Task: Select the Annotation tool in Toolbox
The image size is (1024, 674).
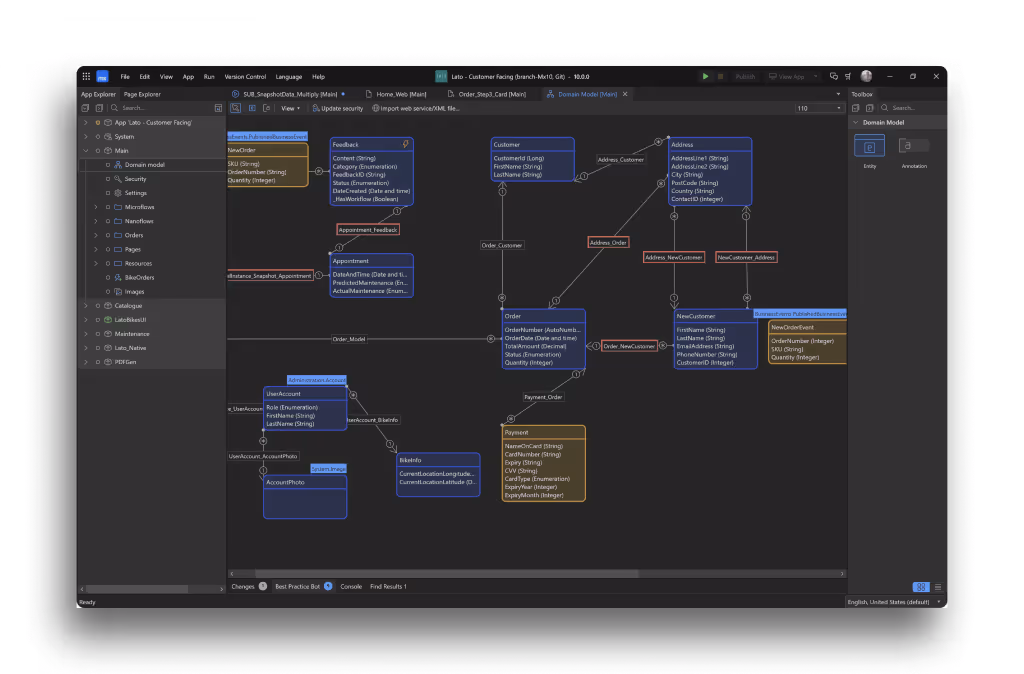Action: [914, 146]
